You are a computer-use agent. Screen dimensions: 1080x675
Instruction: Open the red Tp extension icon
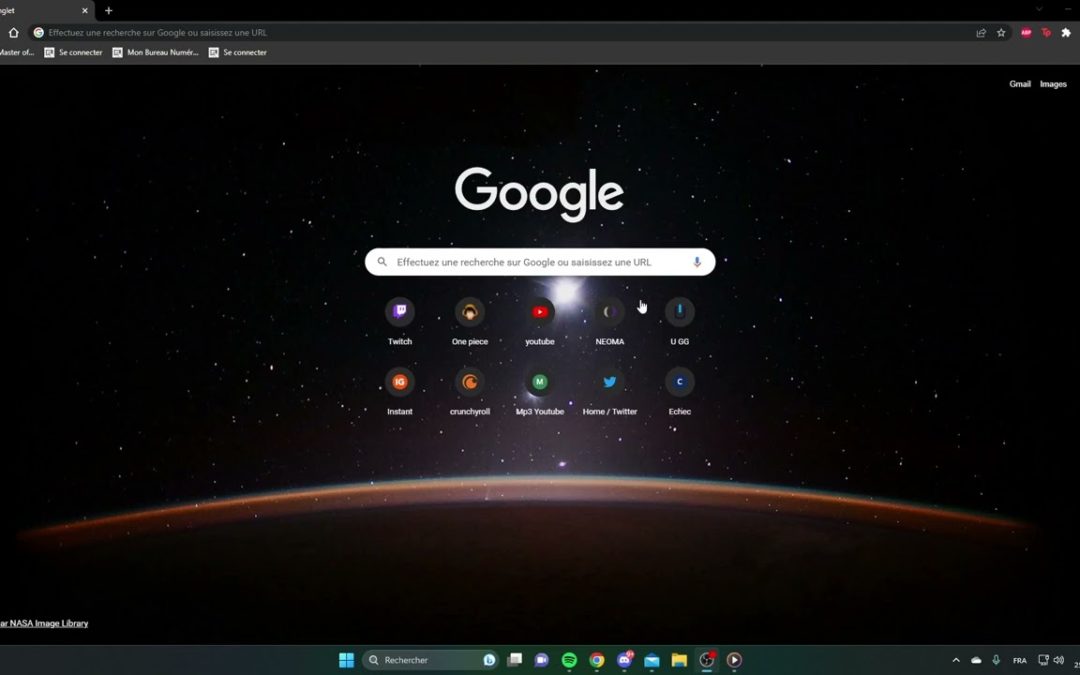pos(1046,32)
